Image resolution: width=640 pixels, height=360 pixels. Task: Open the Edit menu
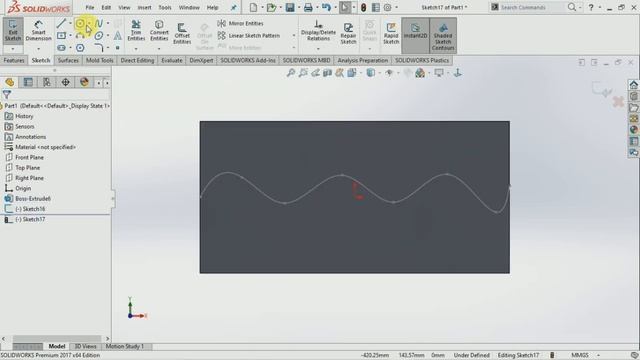[x=106, y=7]
